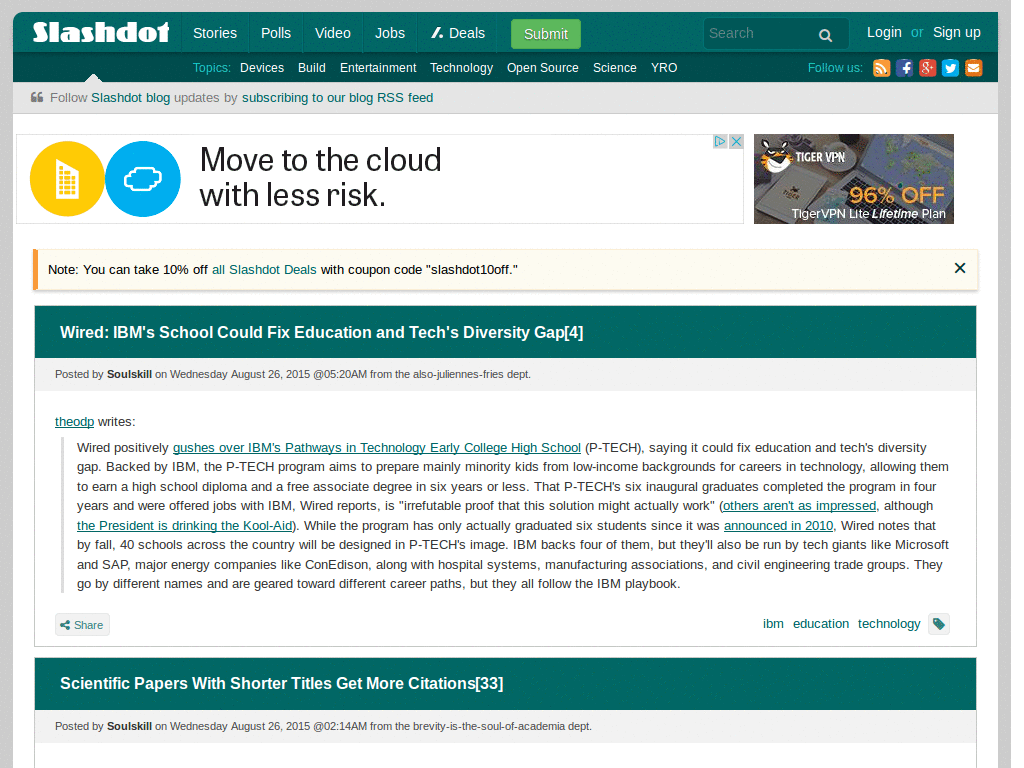Open the Deals tab
The width and height of the screenshot is (1024, 768).
457,33
